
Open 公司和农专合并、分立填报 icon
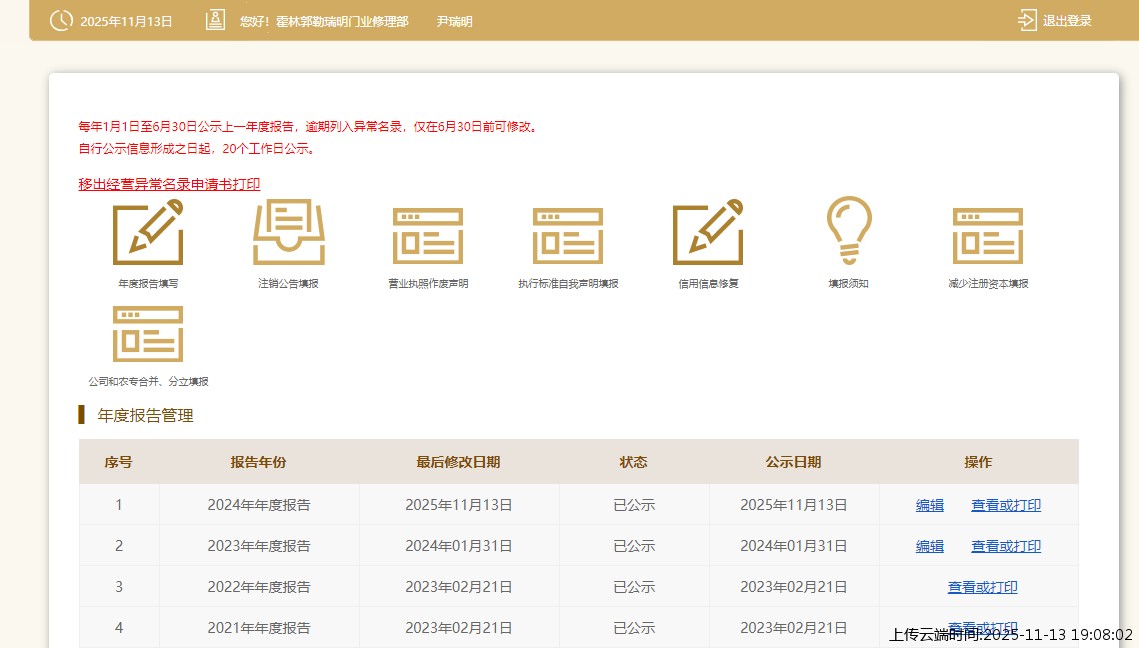148,333
